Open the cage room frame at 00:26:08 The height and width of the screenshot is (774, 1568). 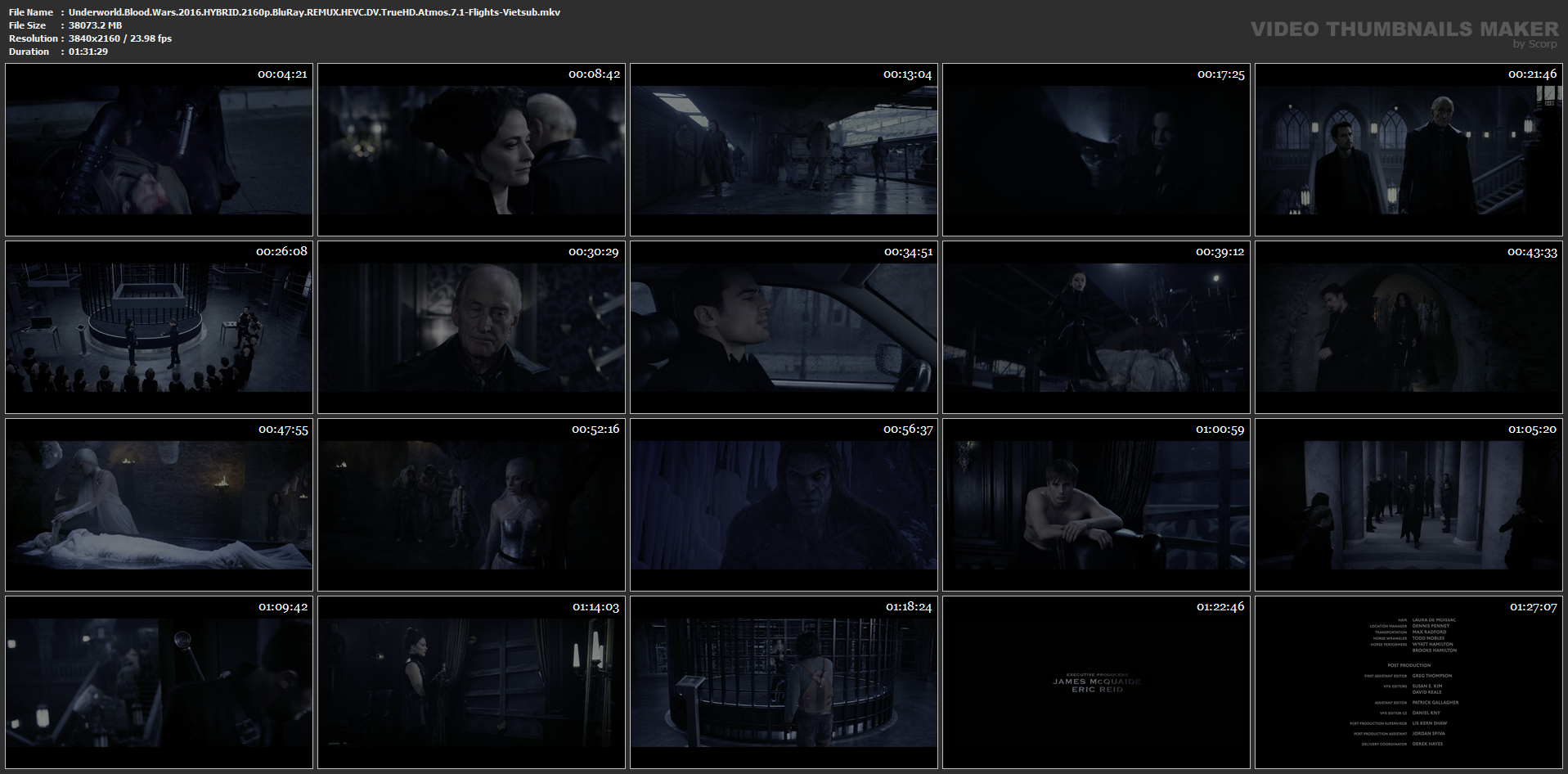point(159,327)
